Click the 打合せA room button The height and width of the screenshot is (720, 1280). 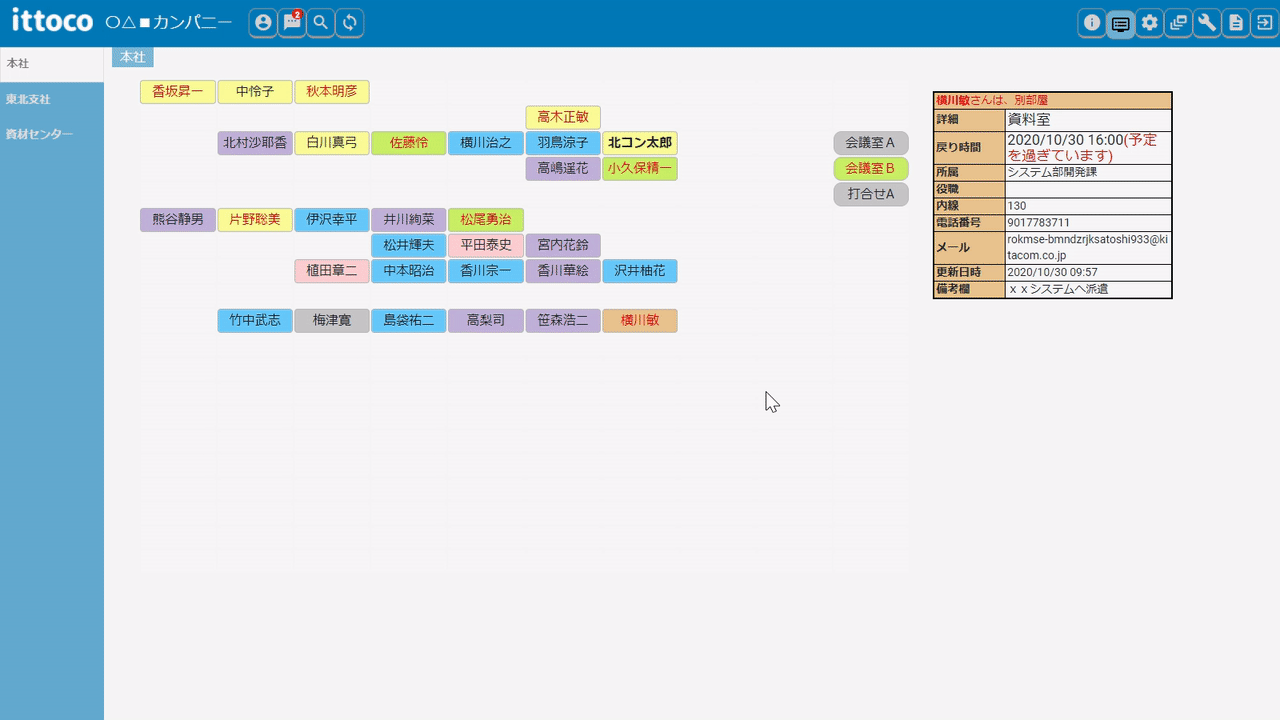(870, 194)
